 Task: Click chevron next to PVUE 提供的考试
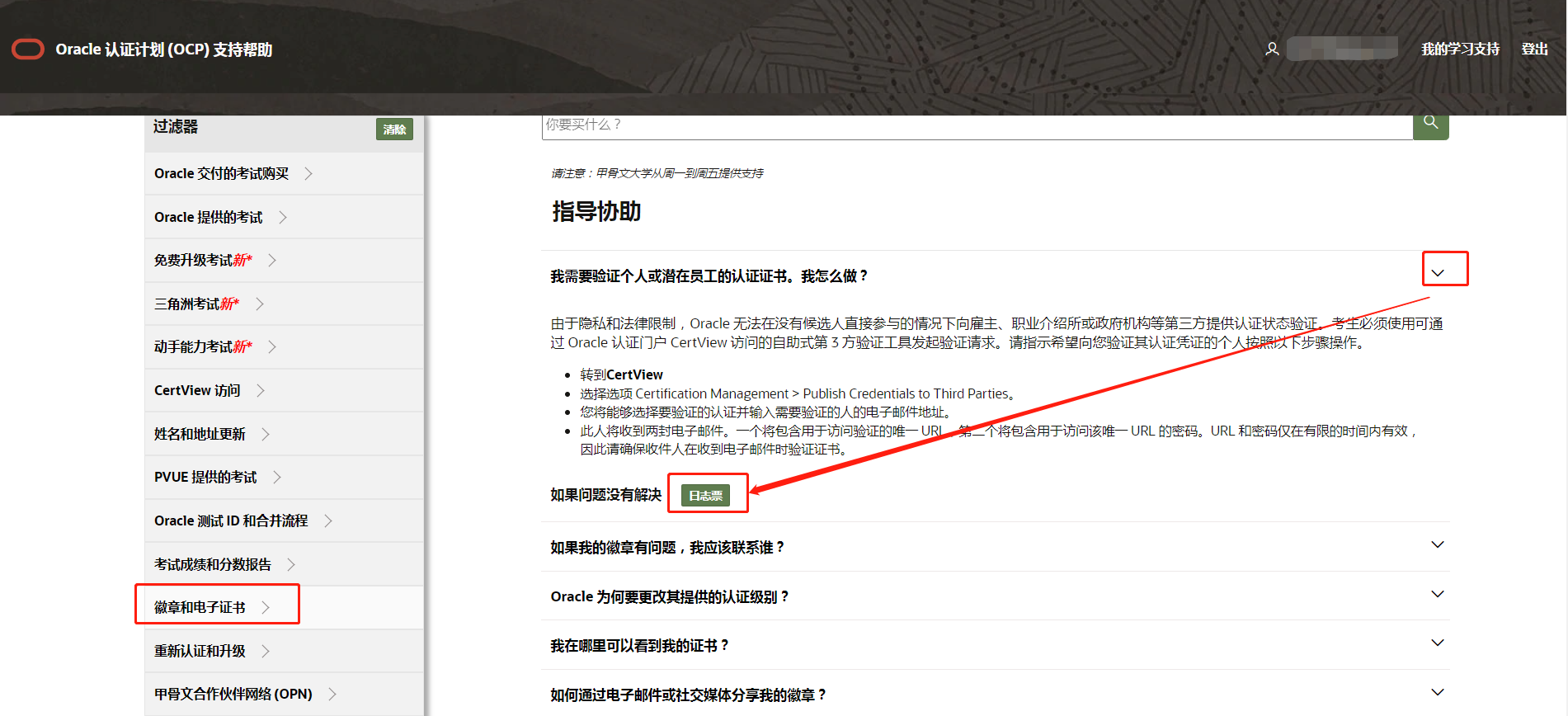click(276, 477)
